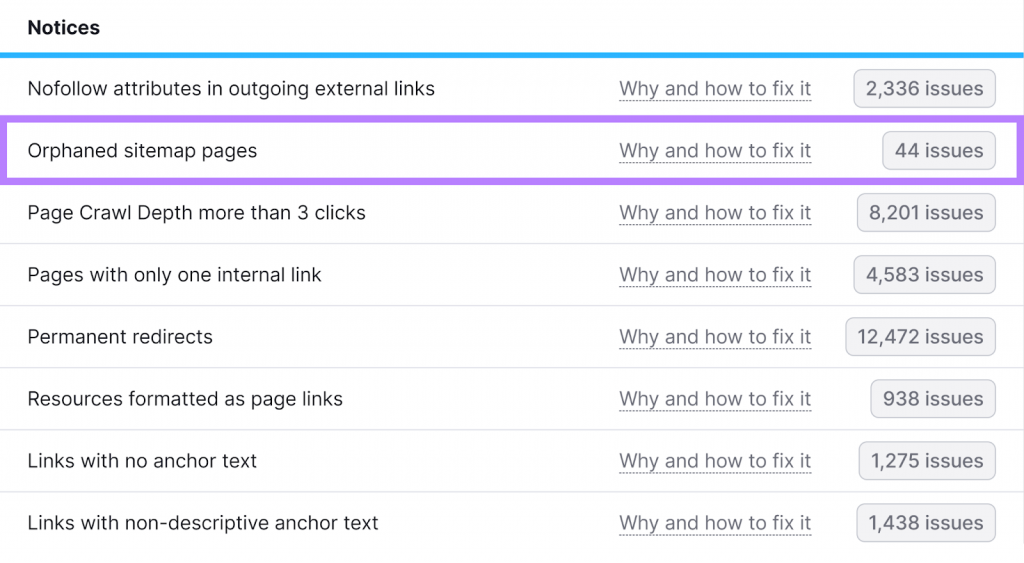Select the 4,583 issues button
The width and height of the screenshot is (1024, 563).
tap(924, 275)
